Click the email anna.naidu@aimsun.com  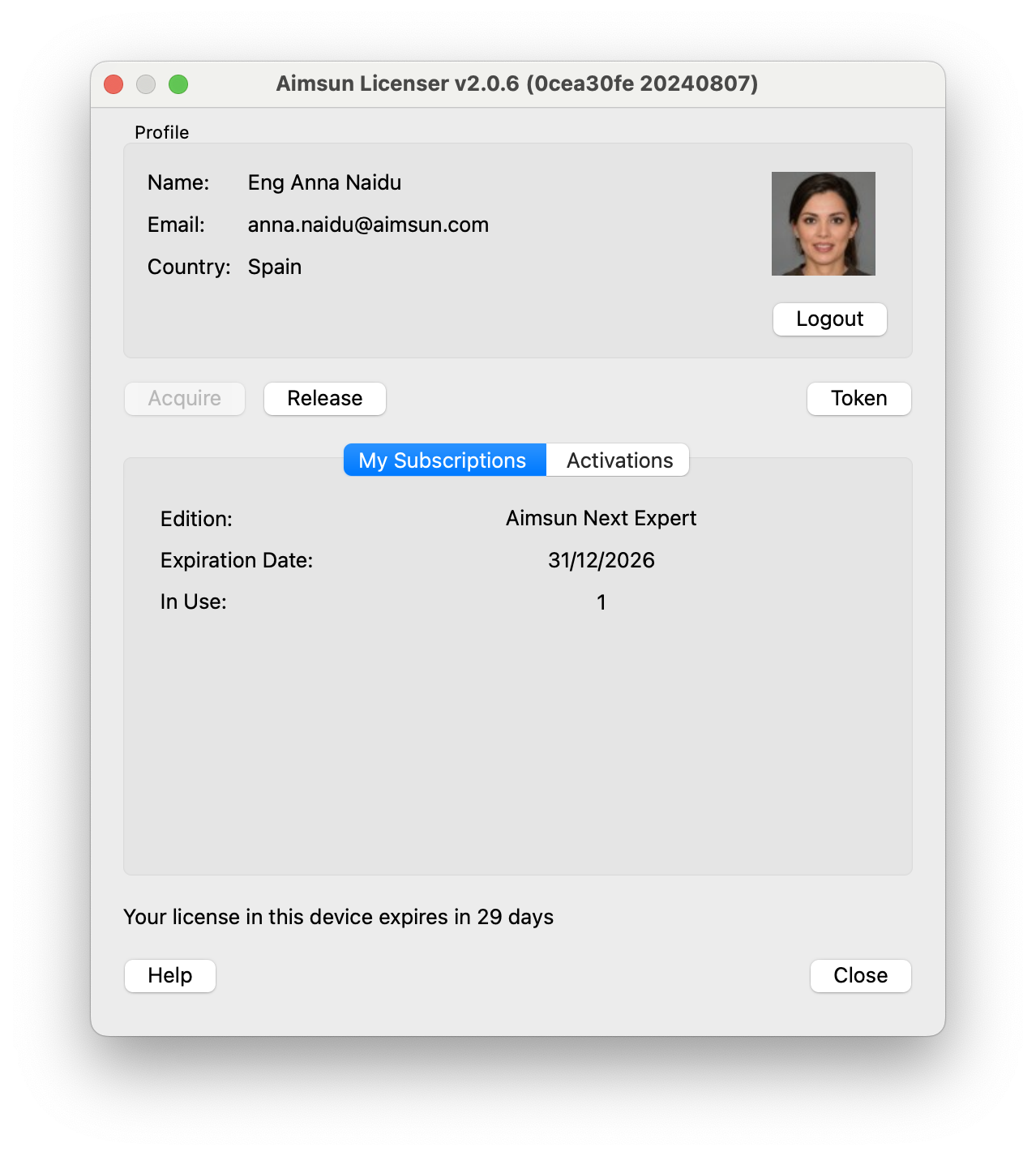(368, 225)
